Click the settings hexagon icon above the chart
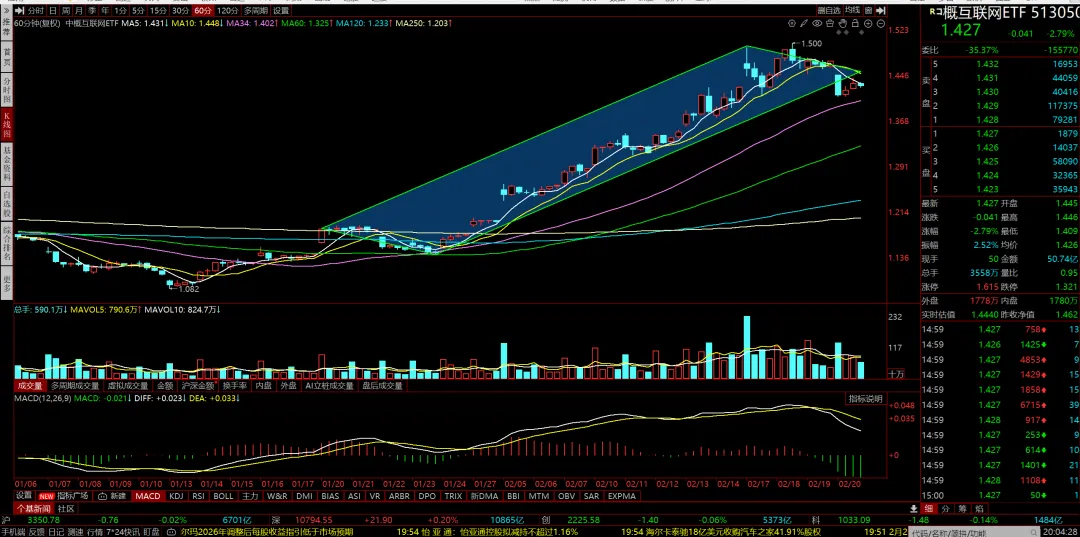1080x537 pixels. tap(791, 23)
